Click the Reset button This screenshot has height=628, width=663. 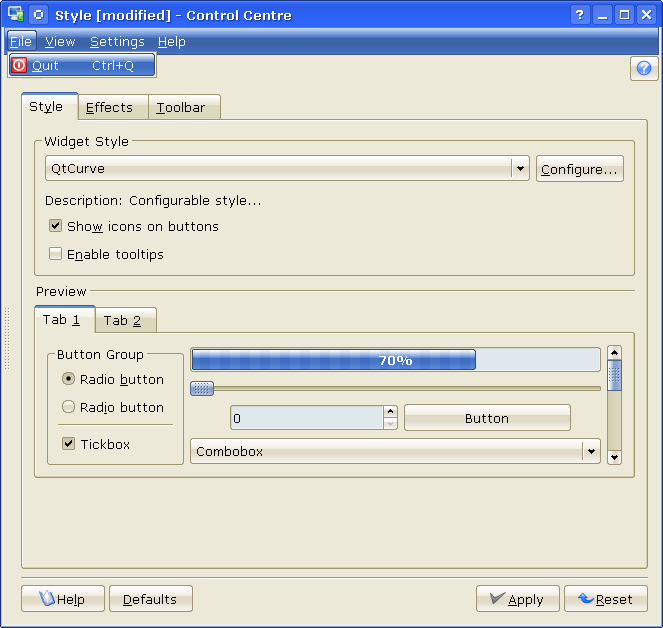[x=605, y=598]
